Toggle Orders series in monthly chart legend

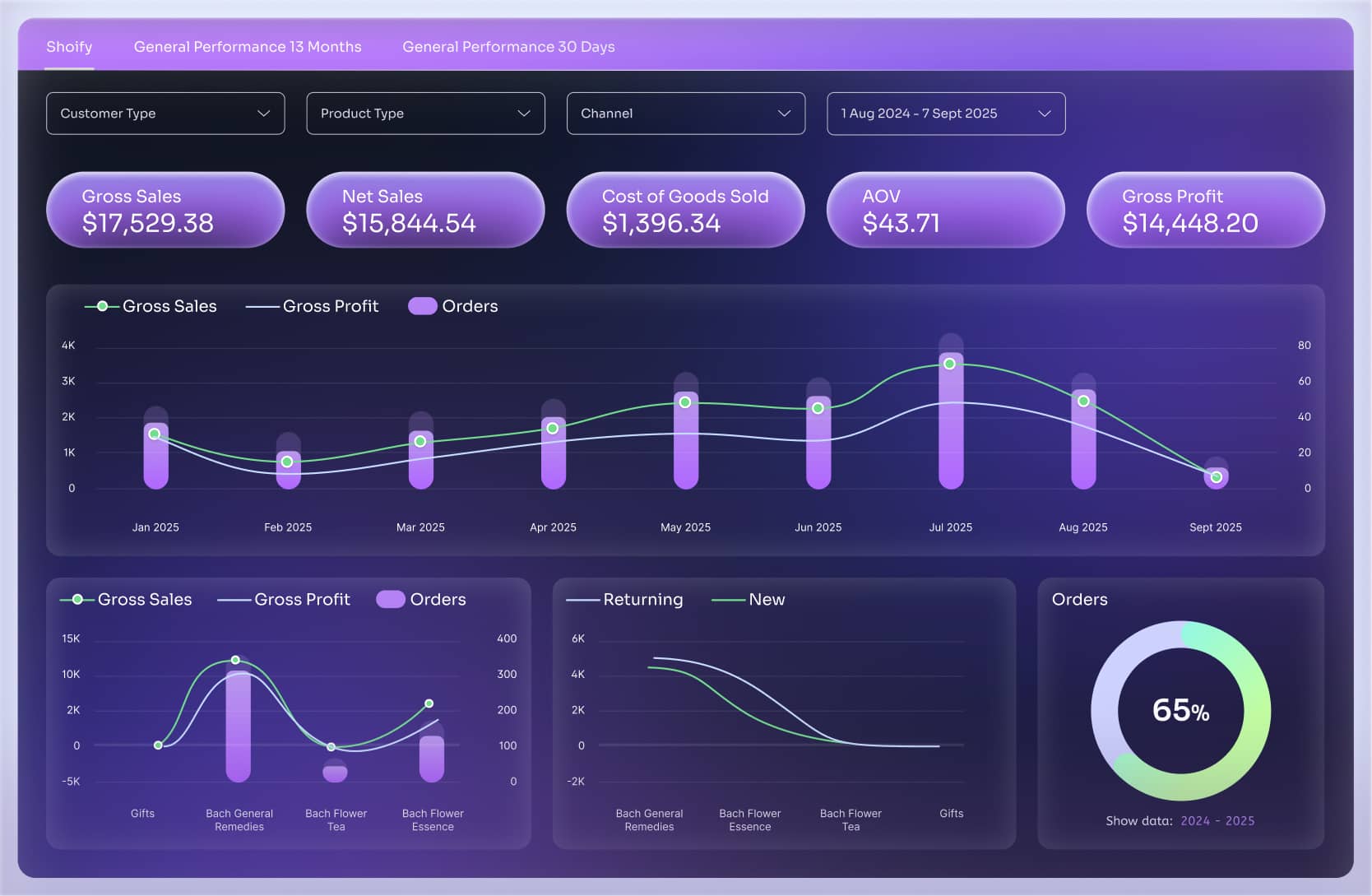tap(453, 306)
